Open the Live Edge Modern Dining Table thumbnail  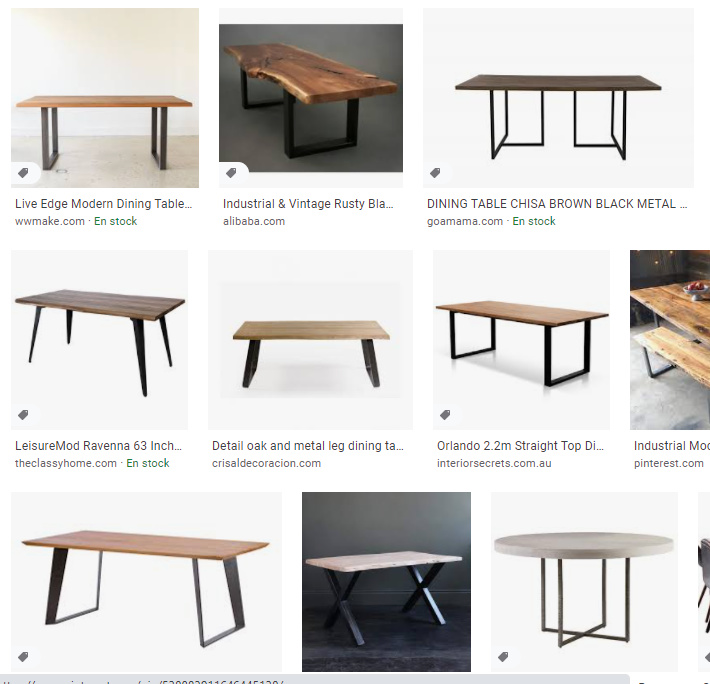pyautogui.click(x=105, y=98)
